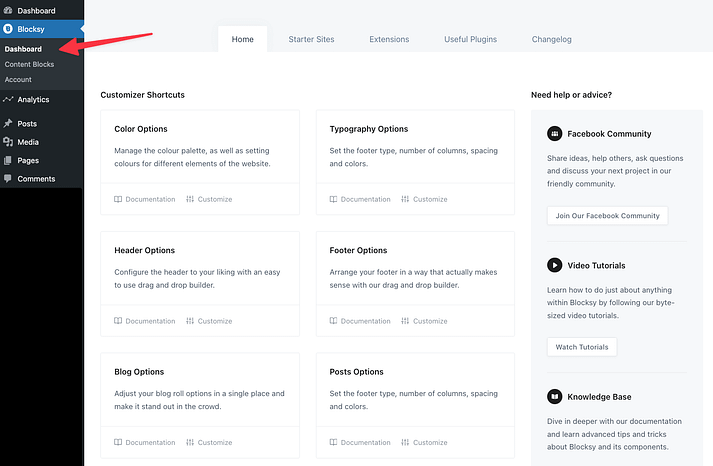Go to Pages in the admin sidebar
Image resolution: width=713 pixels, height=466 pixels.
click(x=28, y=160)
